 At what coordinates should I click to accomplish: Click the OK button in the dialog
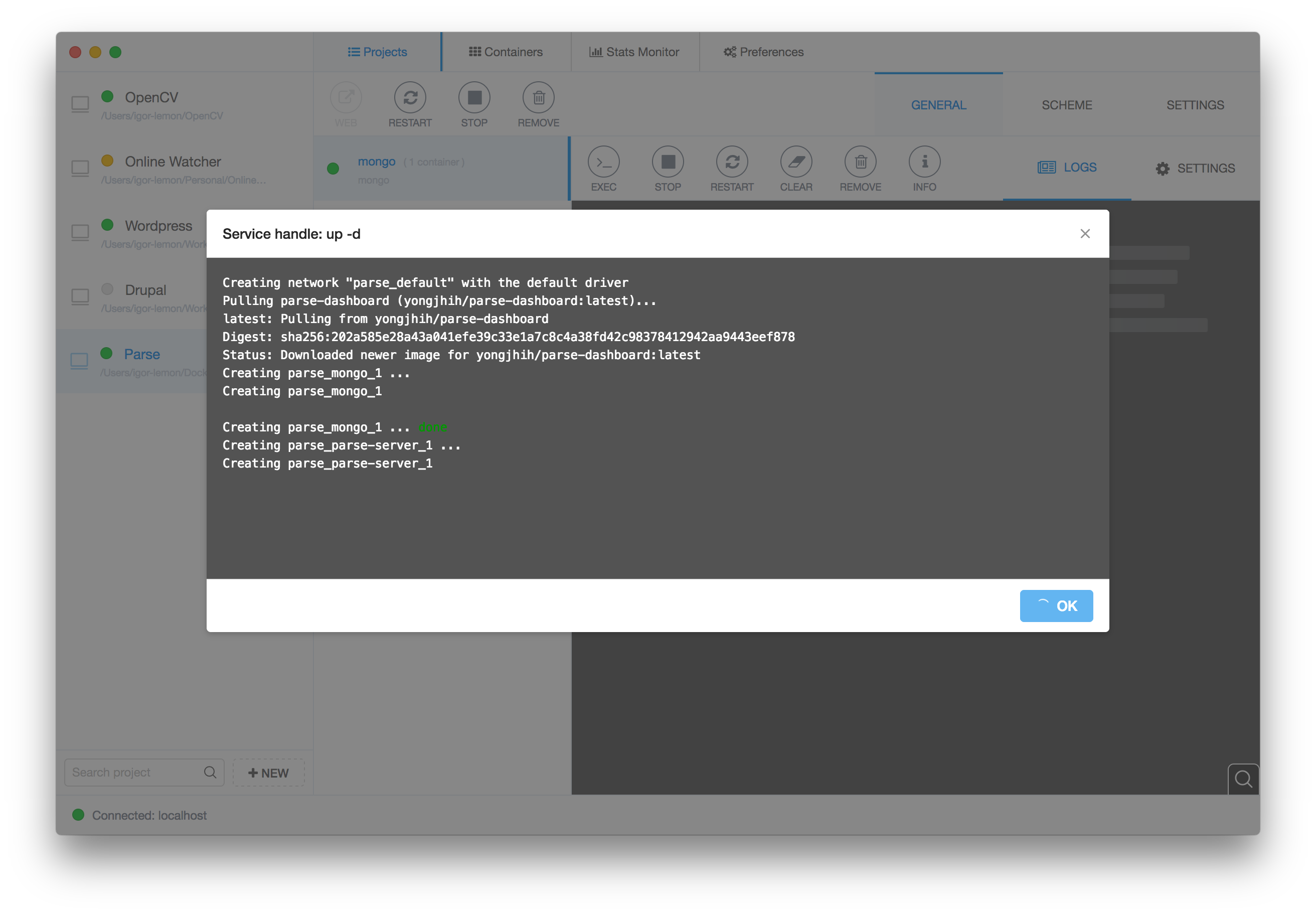pyautogui.click(x=1056, y=606)
